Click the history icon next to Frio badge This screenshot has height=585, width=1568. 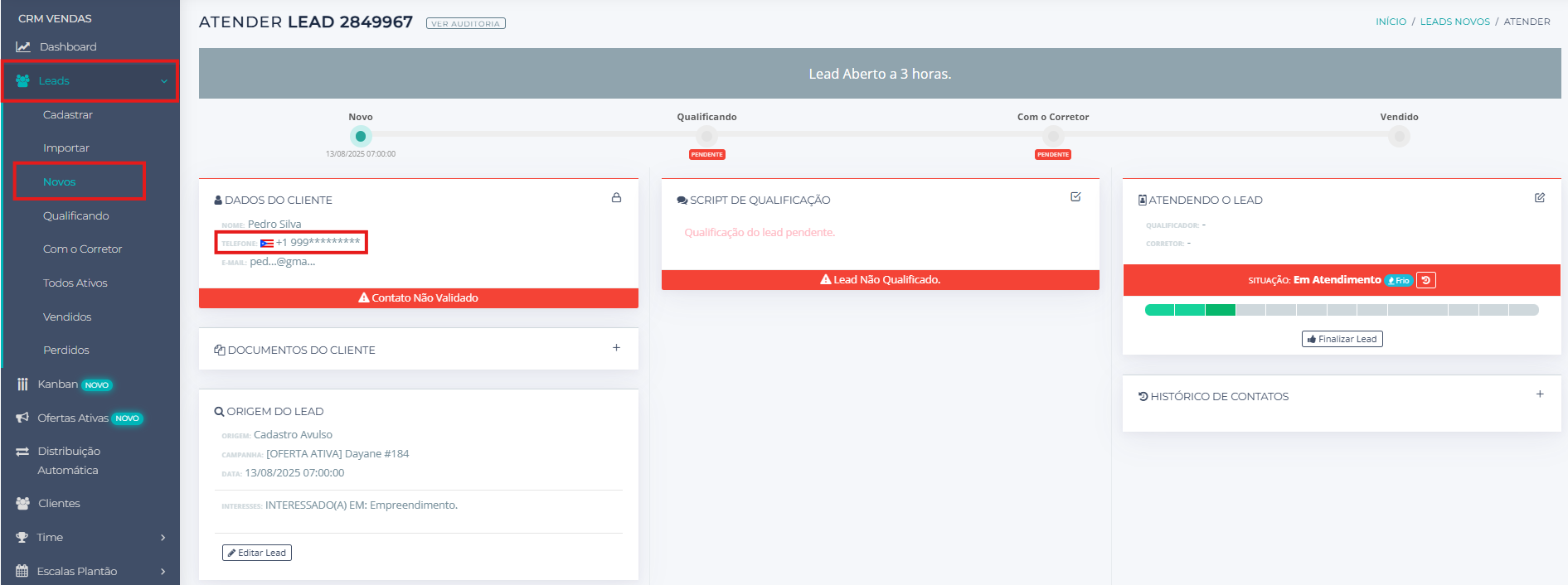[1425, 280]
